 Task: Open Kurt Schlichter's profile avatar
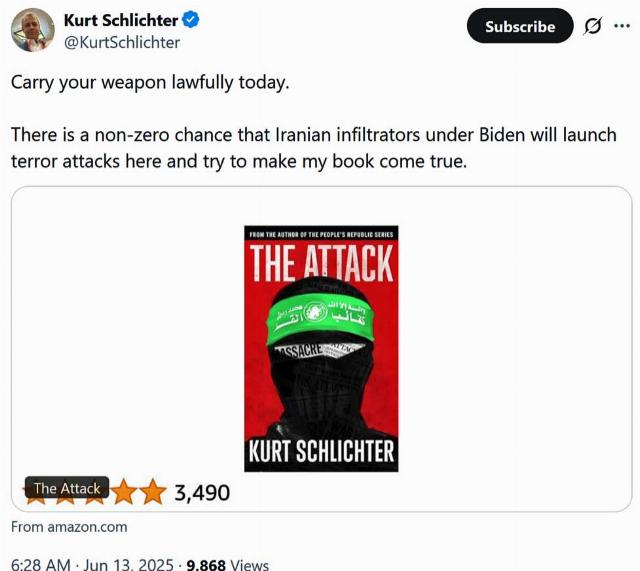coord(32,30)
